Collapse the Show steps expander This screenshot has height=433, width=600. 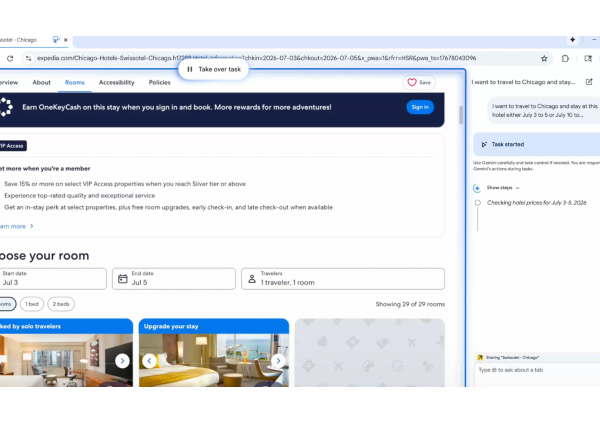tap(503, 188)
